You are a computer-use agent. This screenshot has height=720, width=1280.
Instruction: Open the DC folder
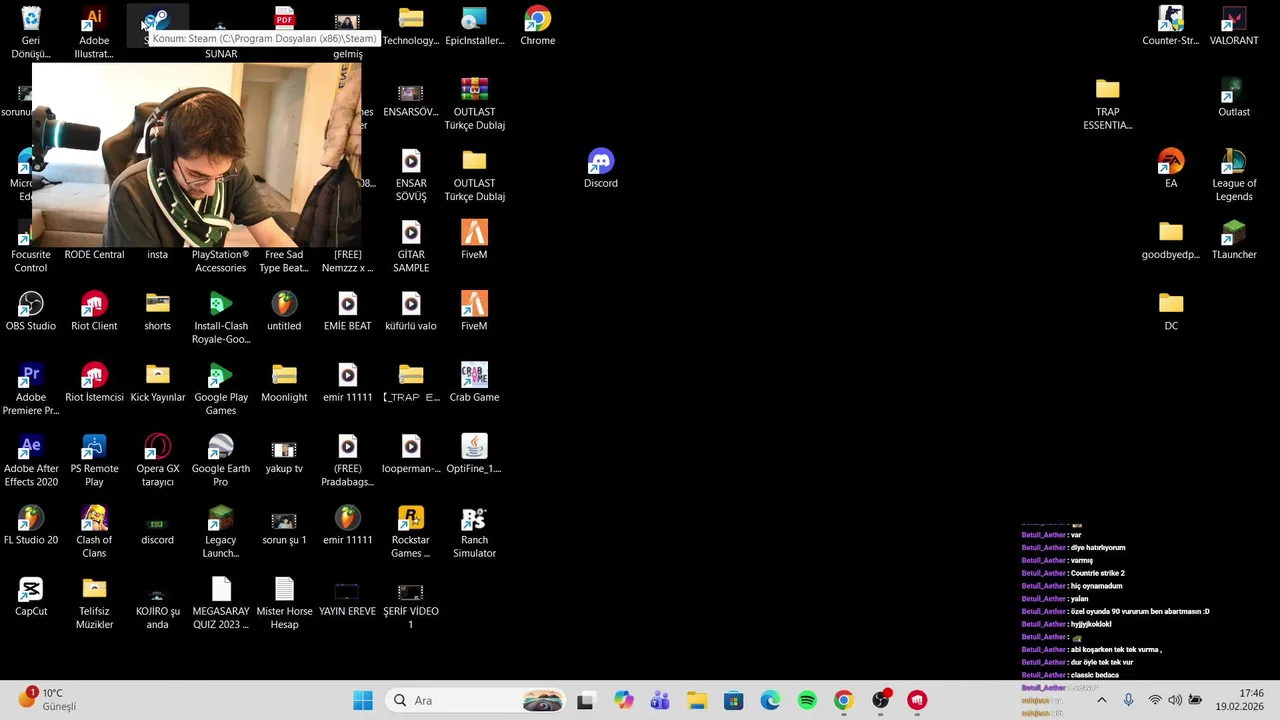click(1171, 311)
